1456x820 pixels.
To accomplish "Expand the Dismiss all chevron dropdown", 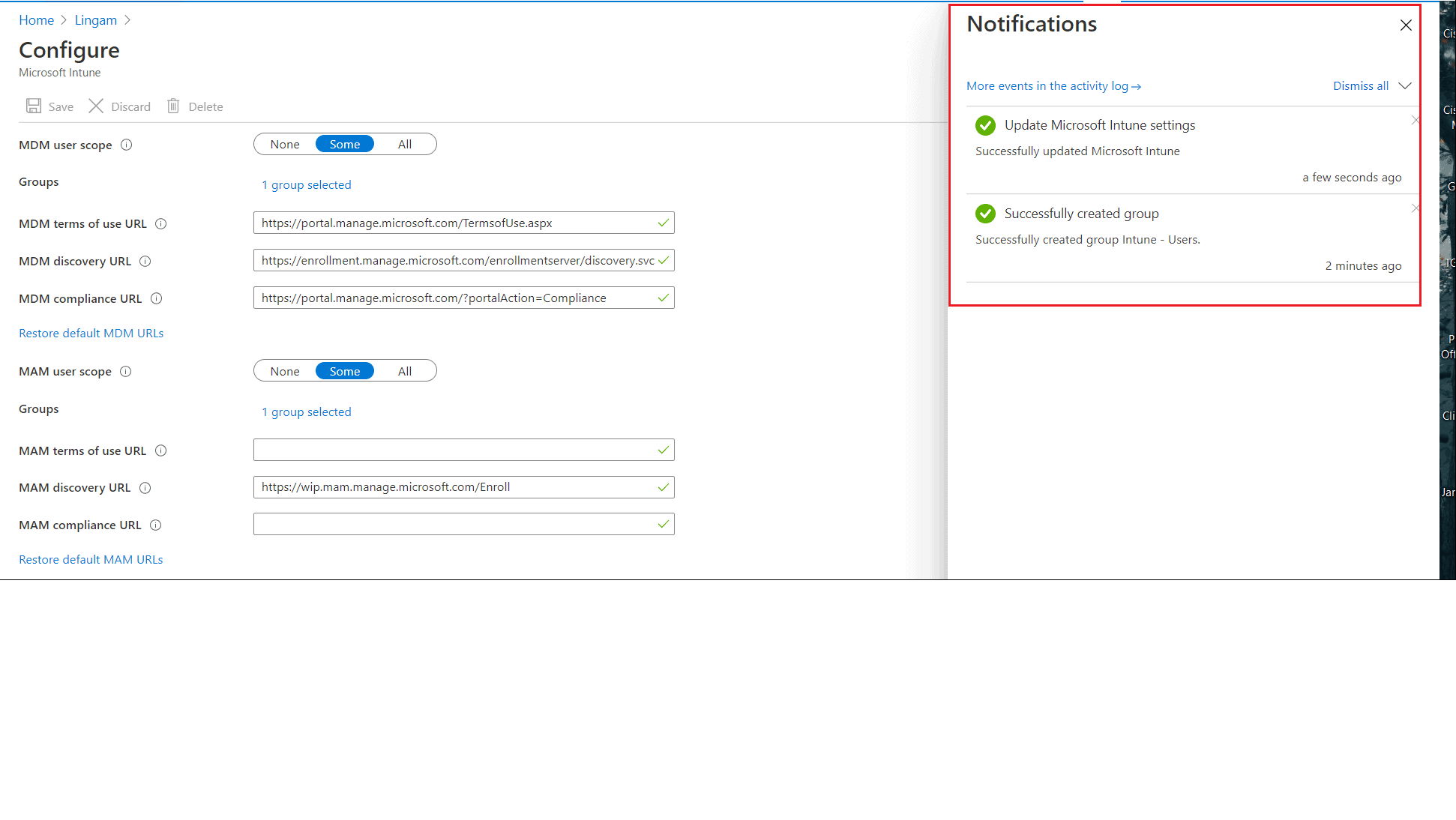I will click(1405, 85).
